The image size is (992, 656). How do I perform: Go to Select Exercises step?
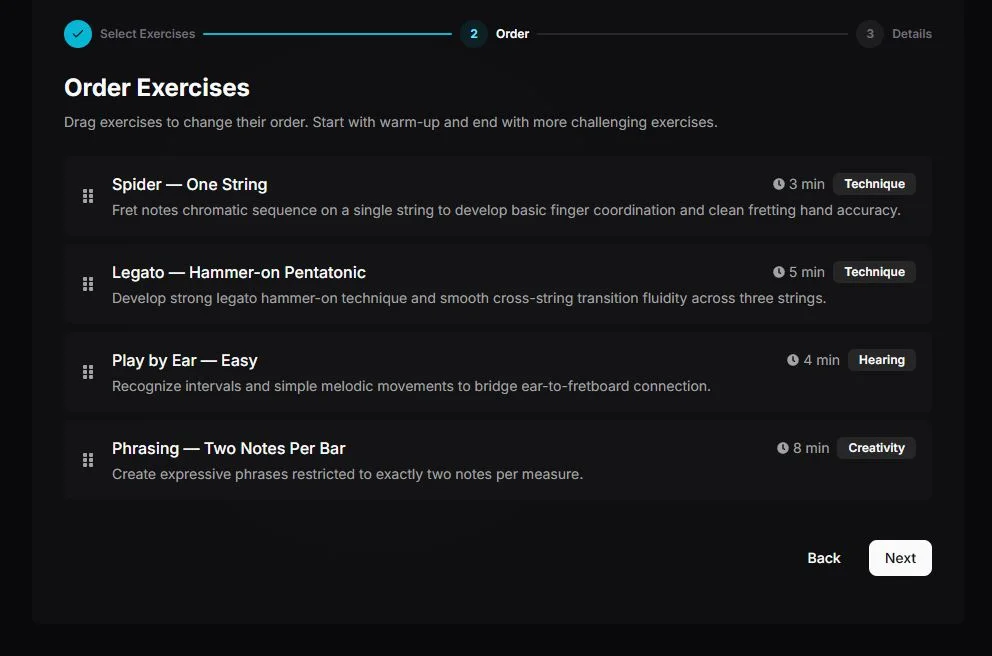click(147, 34)
